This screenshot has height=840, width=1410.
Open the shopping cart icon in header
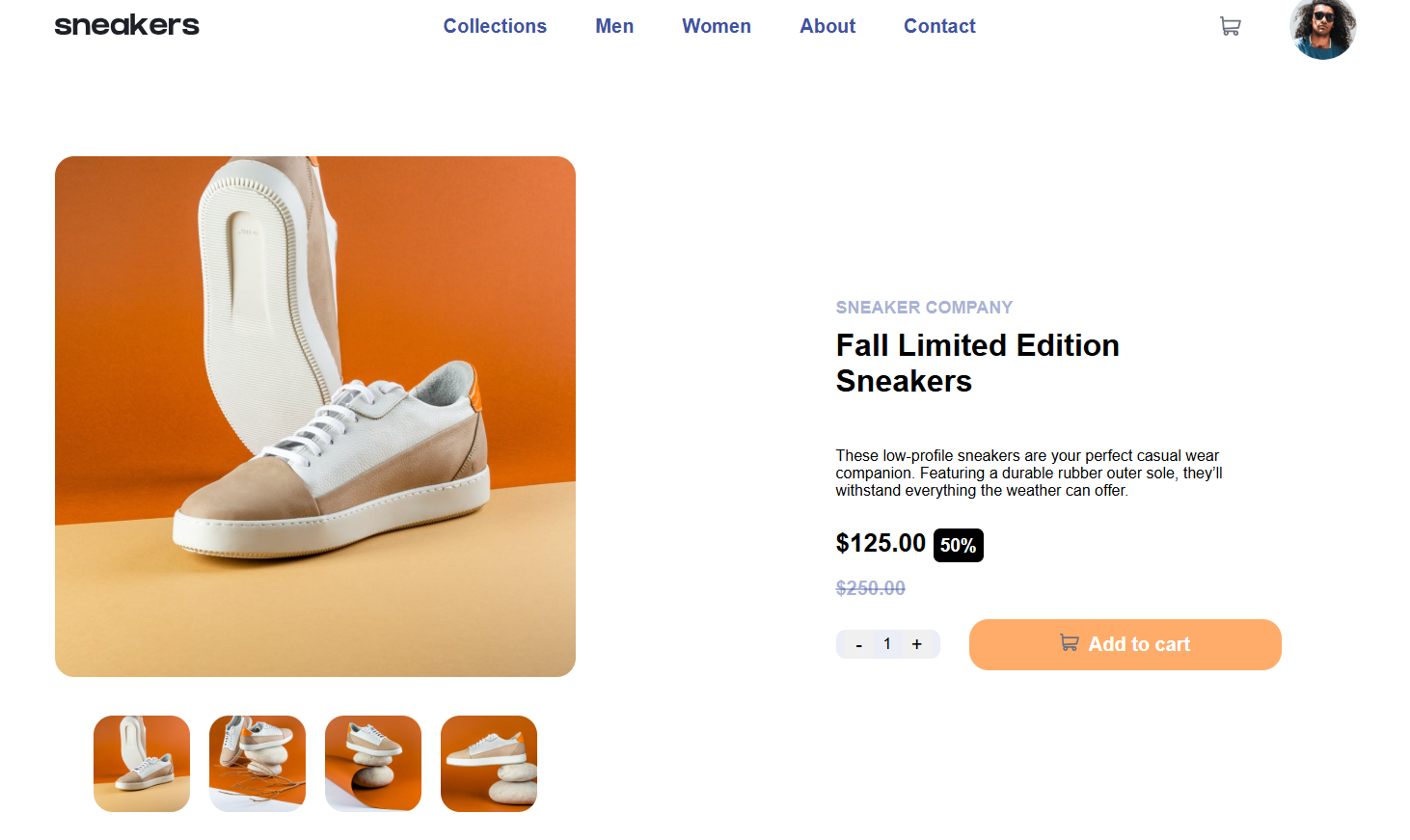[1230, 27]
